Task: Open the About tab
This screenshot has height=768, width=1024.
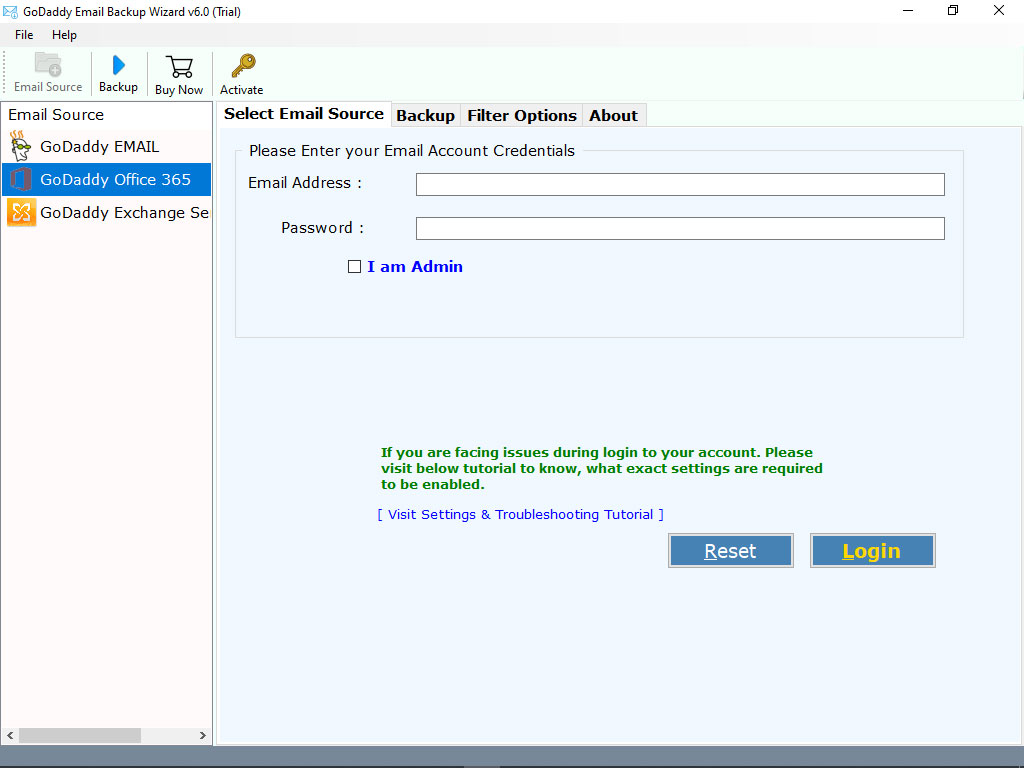Action: coord(613,116)
